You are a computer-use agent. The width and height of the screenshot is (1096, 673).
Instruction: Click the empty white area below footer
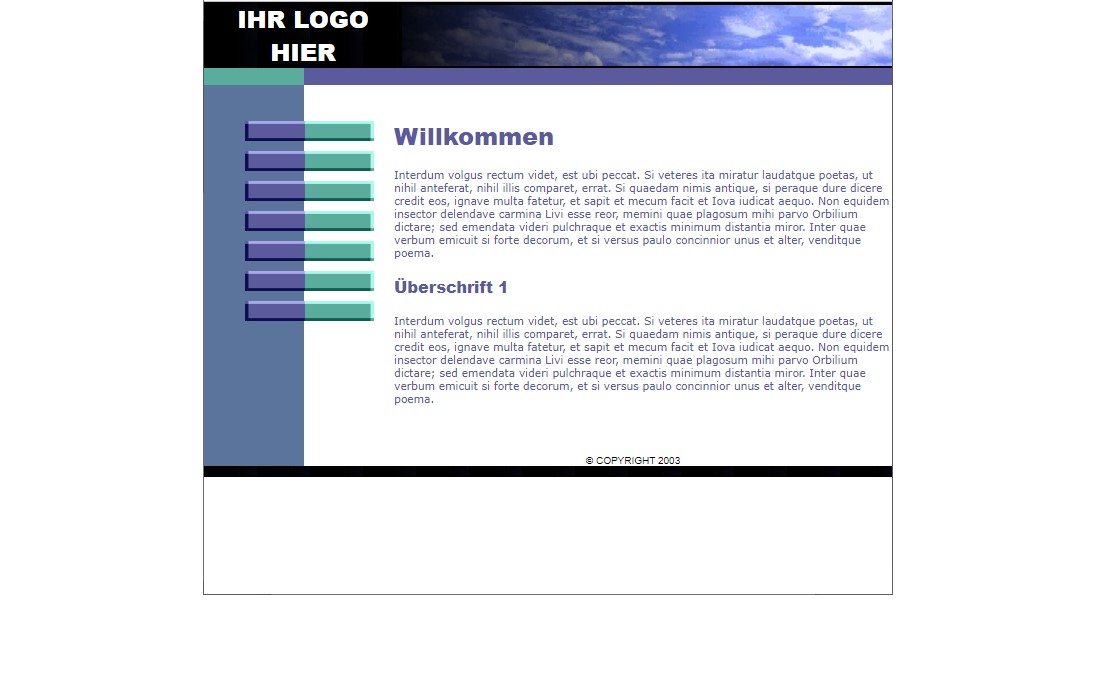coord(547,535)
